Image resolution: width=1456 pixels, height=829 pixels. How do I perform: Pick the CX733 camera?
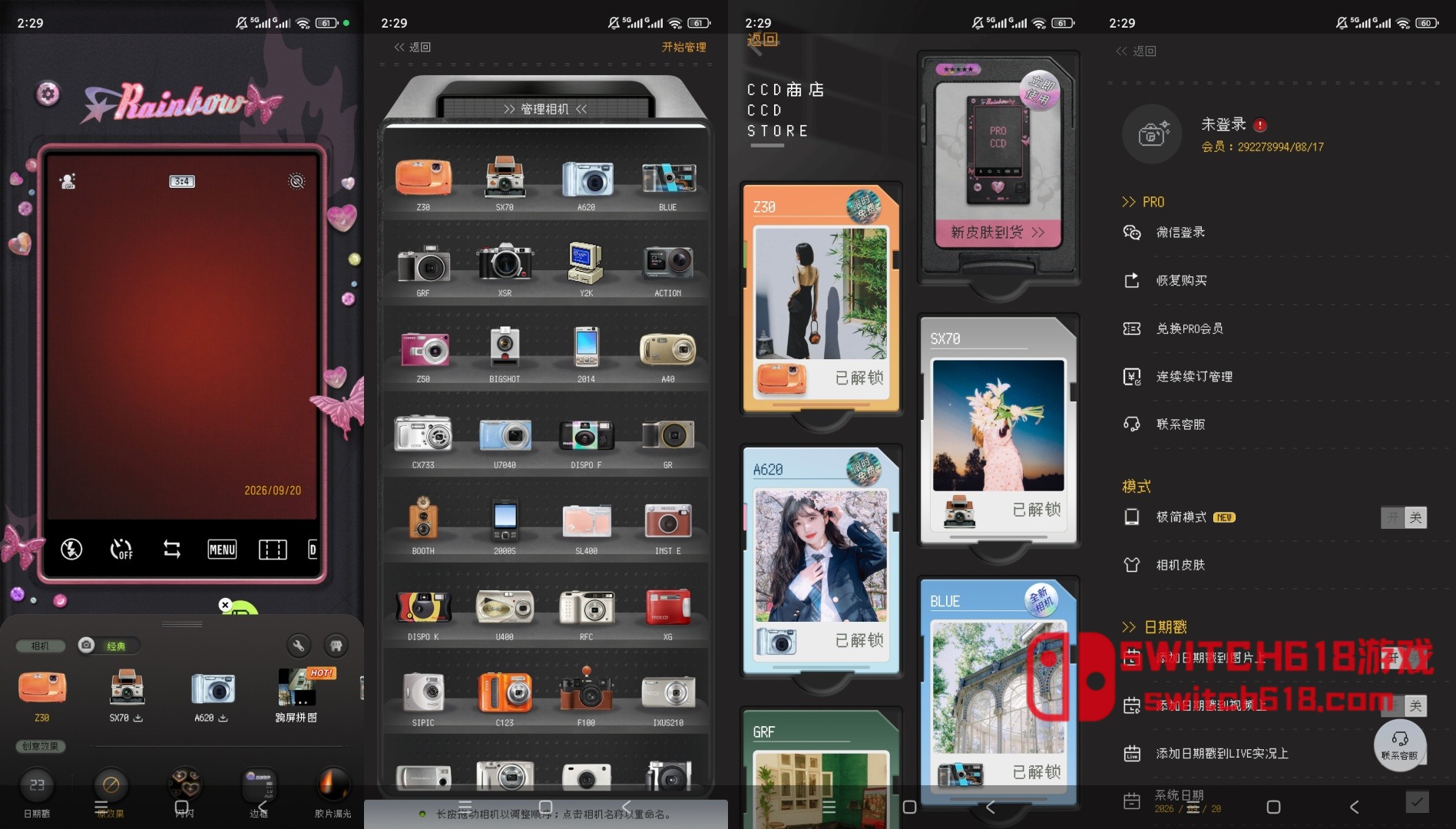[423, 443]
